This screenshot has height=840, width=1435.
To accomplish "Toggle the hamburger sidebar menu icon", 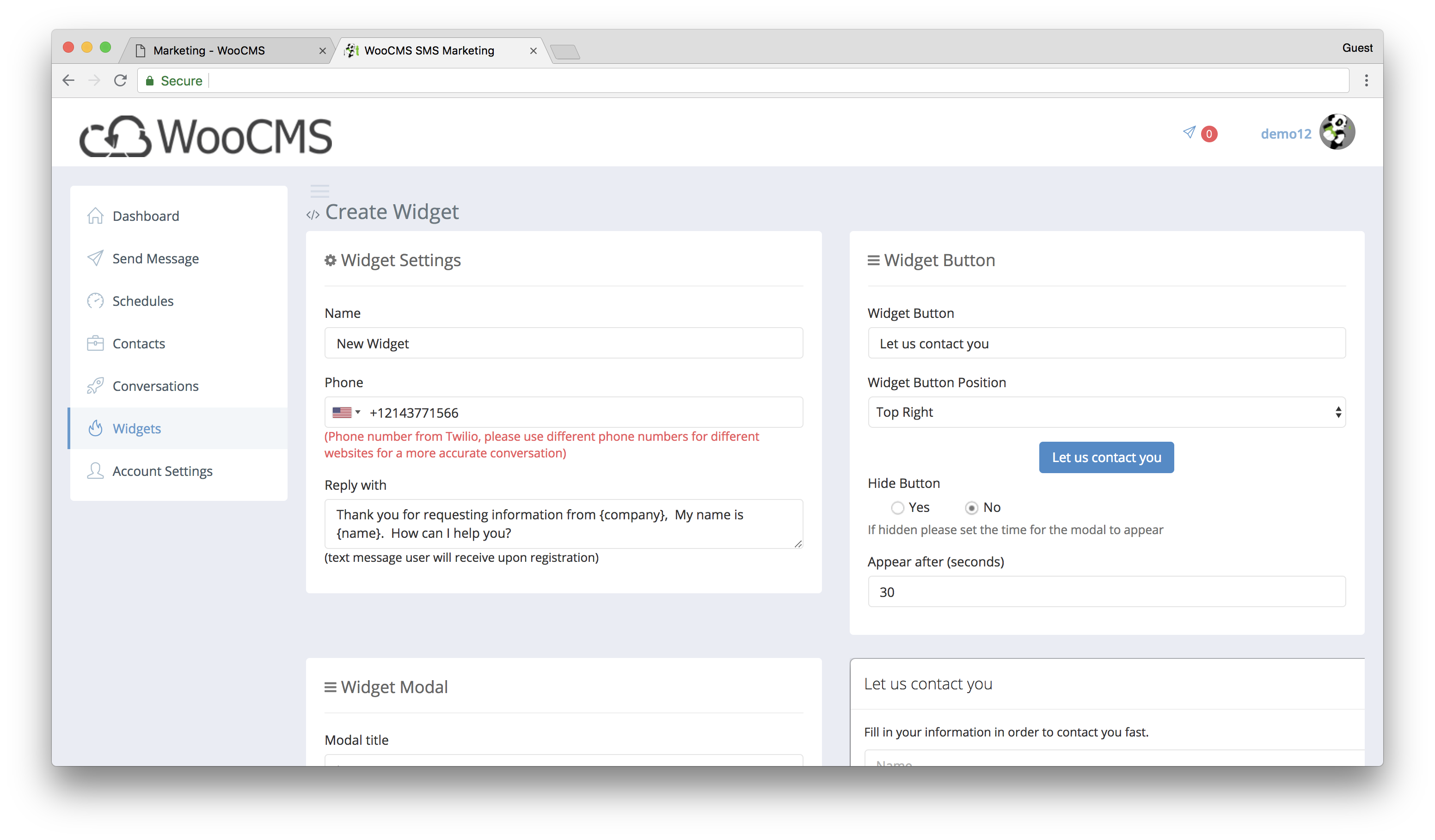I will (320, 191).
